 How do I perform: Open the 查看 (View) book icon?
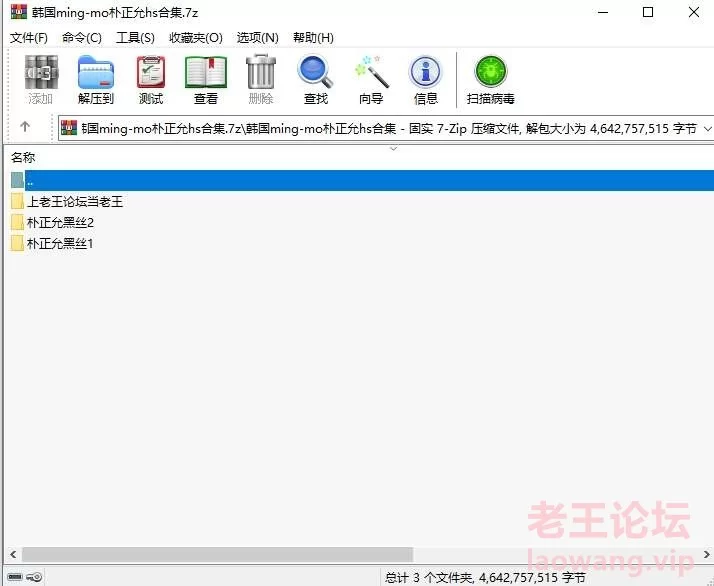(x=206, y=72)
